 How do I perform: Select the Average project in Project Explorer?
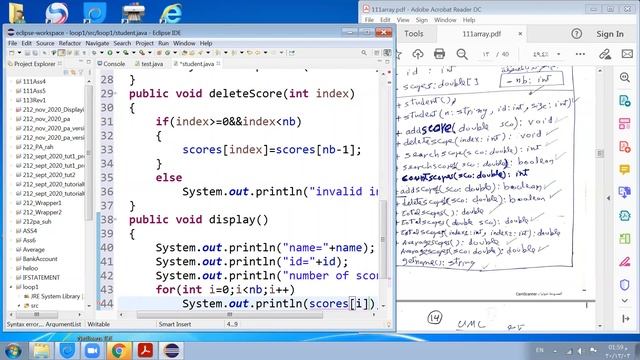(33, 249)
